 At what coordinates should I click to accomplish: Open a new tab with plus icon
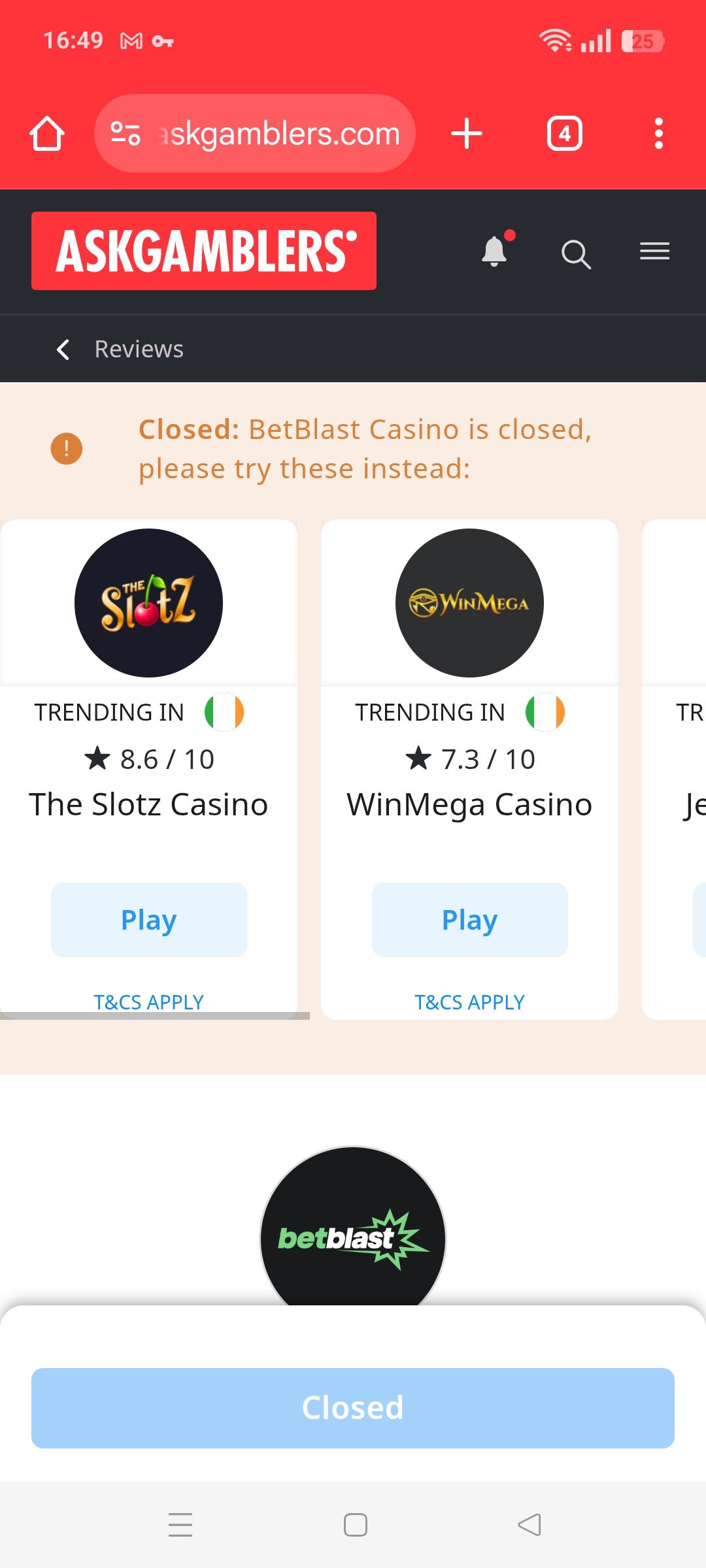click(x=467, y=133)
